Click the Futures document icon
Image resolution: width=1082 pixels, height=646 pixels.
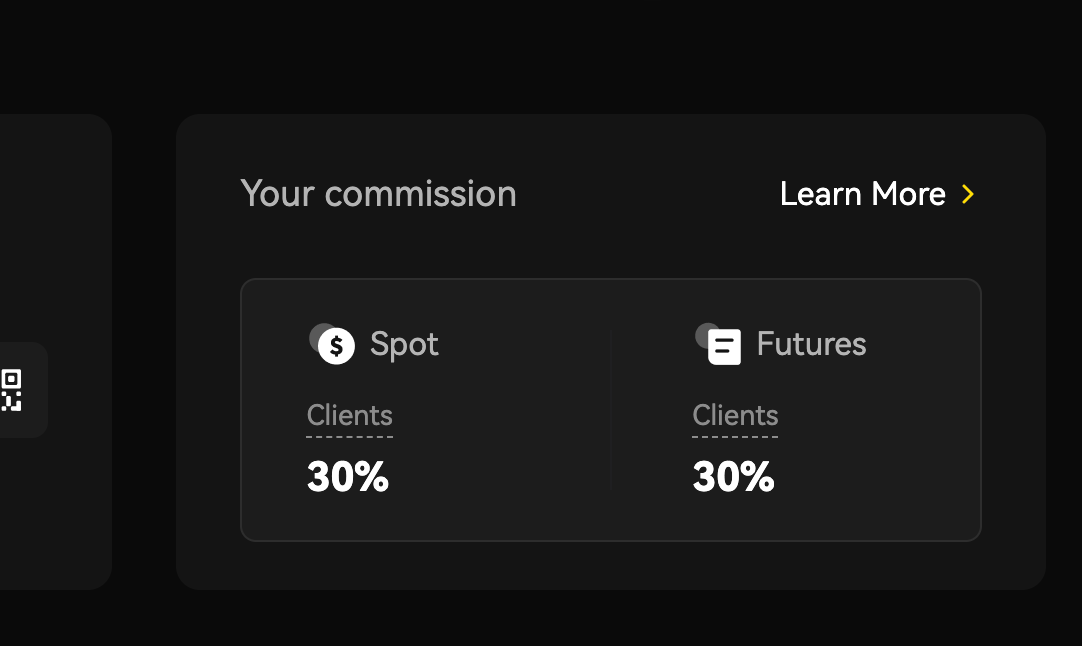725,347
